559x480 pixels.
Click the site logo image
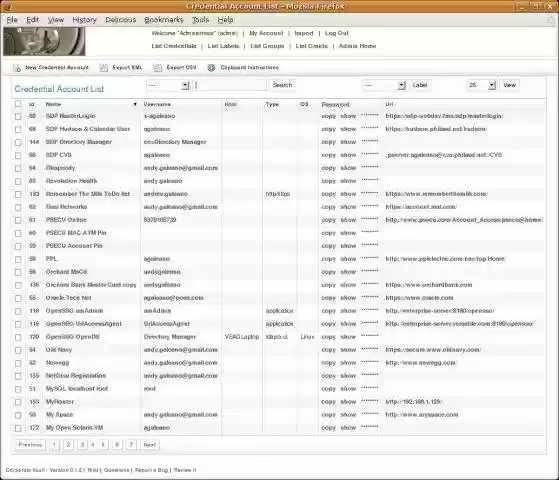(44, 41)
